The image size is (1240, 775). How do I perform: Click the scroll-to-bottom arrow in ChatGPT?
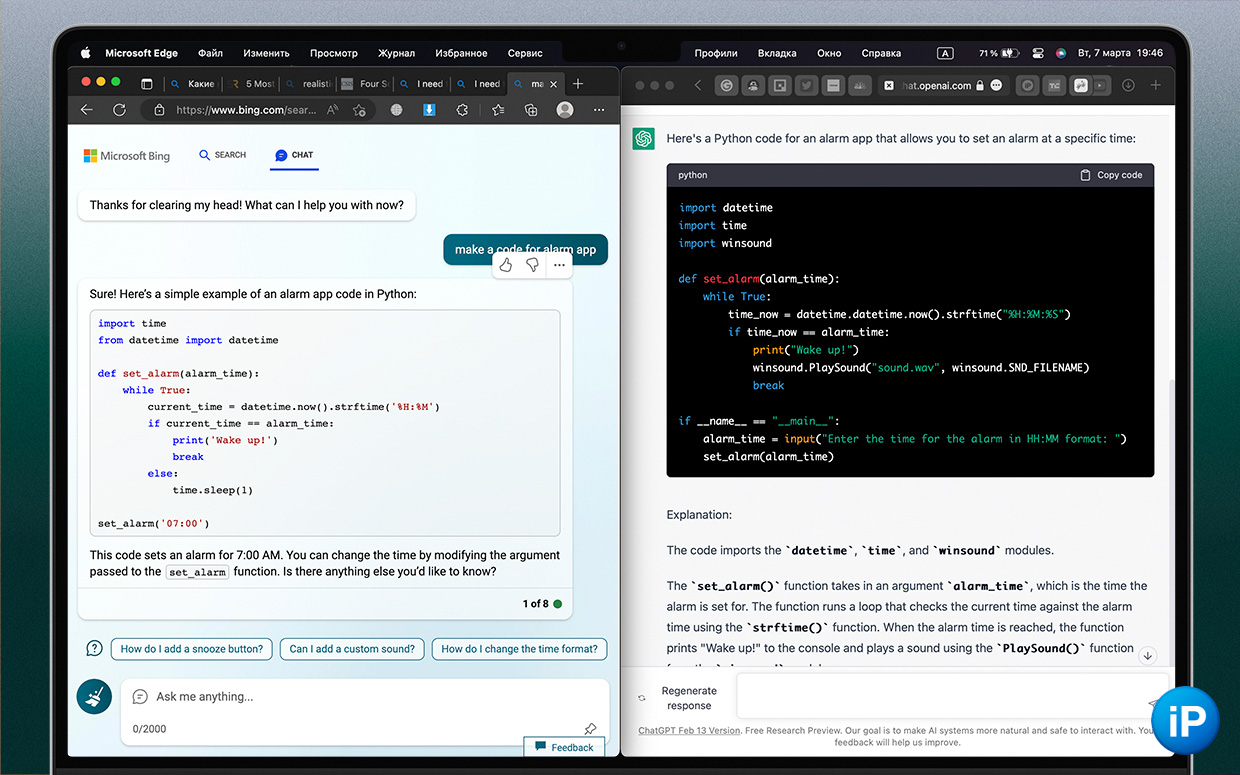point(1148,656)
